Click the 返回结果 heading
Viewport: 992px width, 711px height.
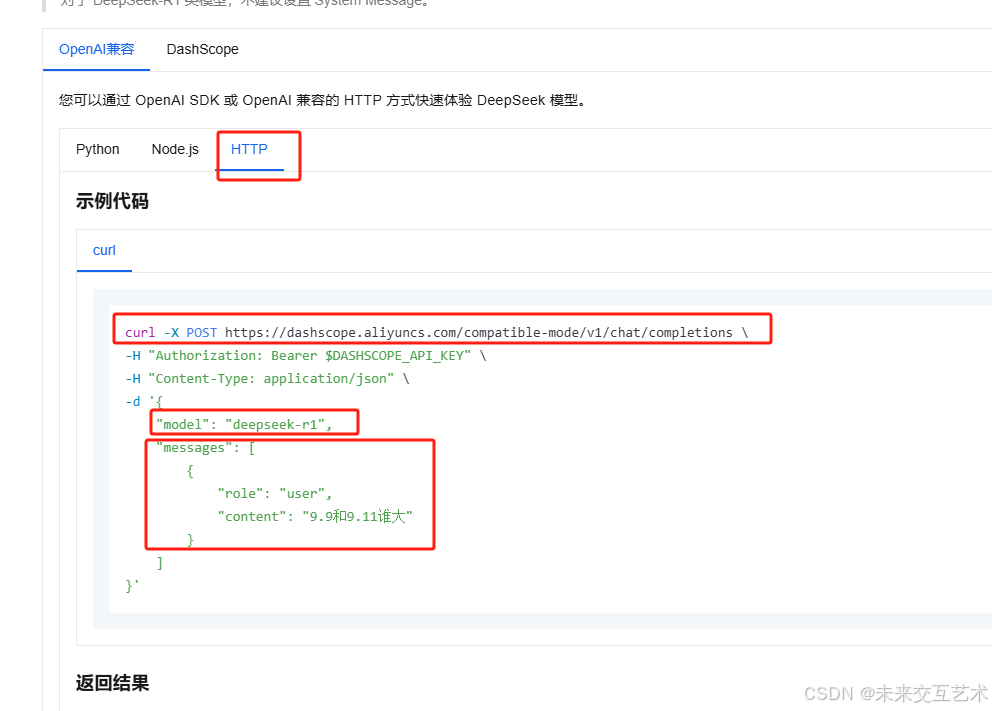(x=112, y=683)
